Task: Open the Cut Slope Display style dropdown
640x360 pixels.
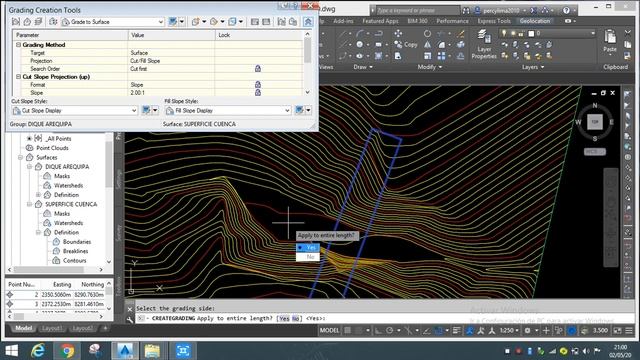Action: coord(134,110)
